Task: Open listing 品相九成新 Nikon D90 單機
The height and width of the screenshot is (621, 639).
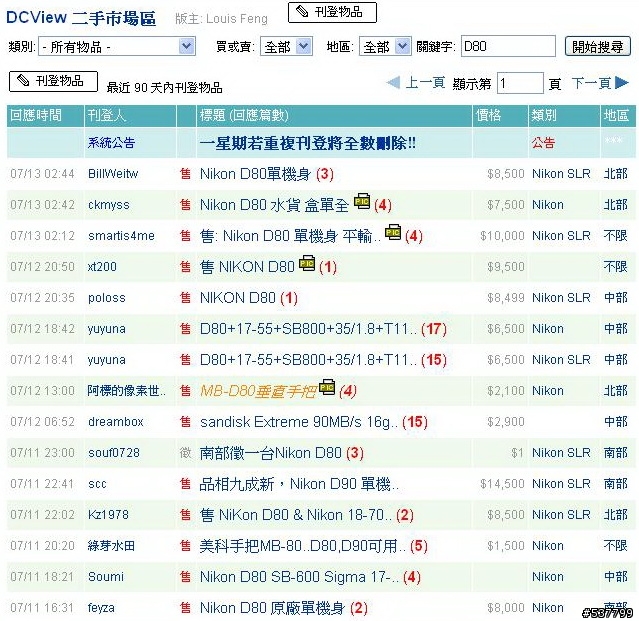Action: pyautogui.click(x=299, y=484)
